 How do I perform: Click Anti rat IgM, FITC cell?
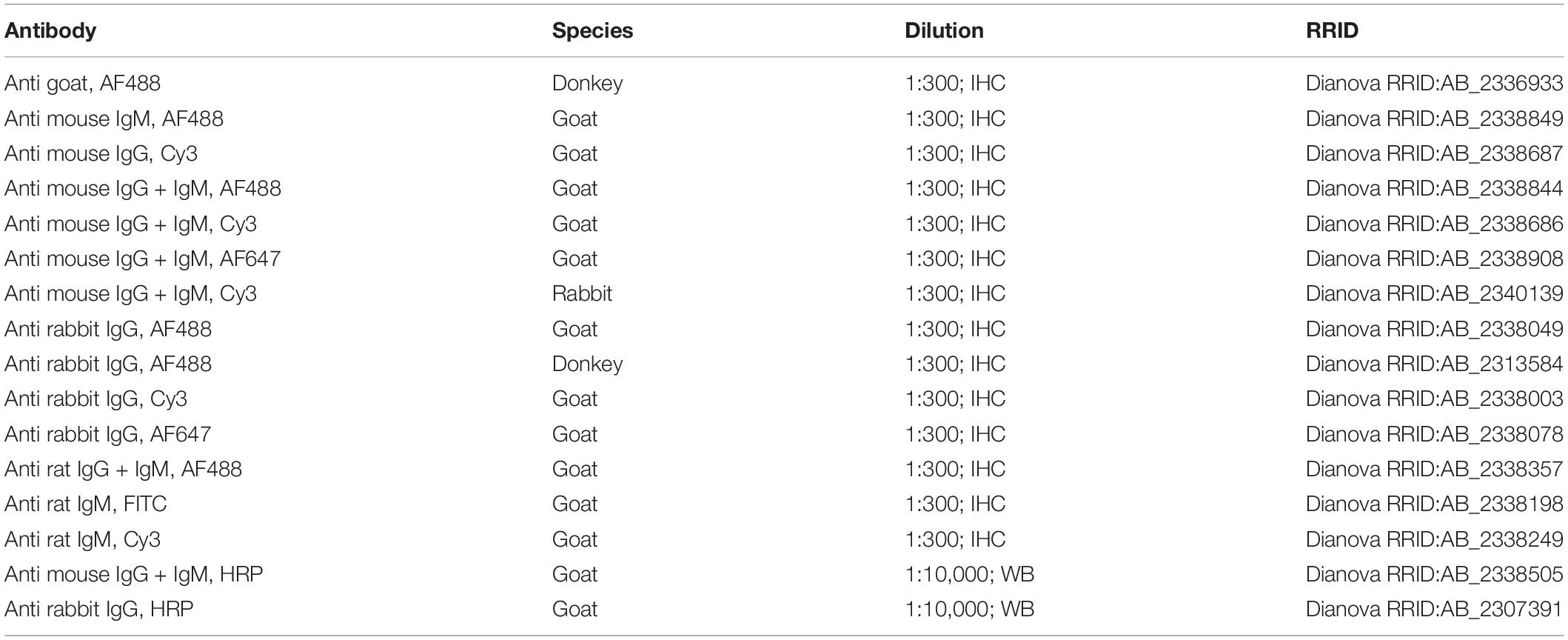pos(86,504)
